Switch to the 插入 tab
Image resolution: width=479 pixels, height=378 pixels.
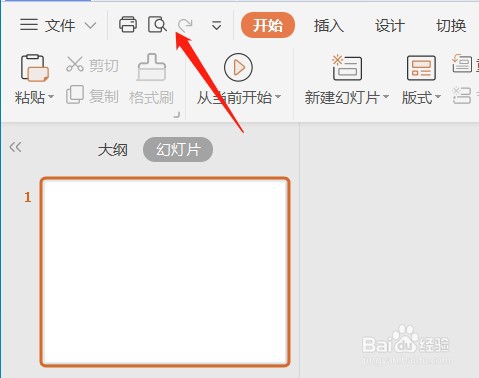[329, 26]
